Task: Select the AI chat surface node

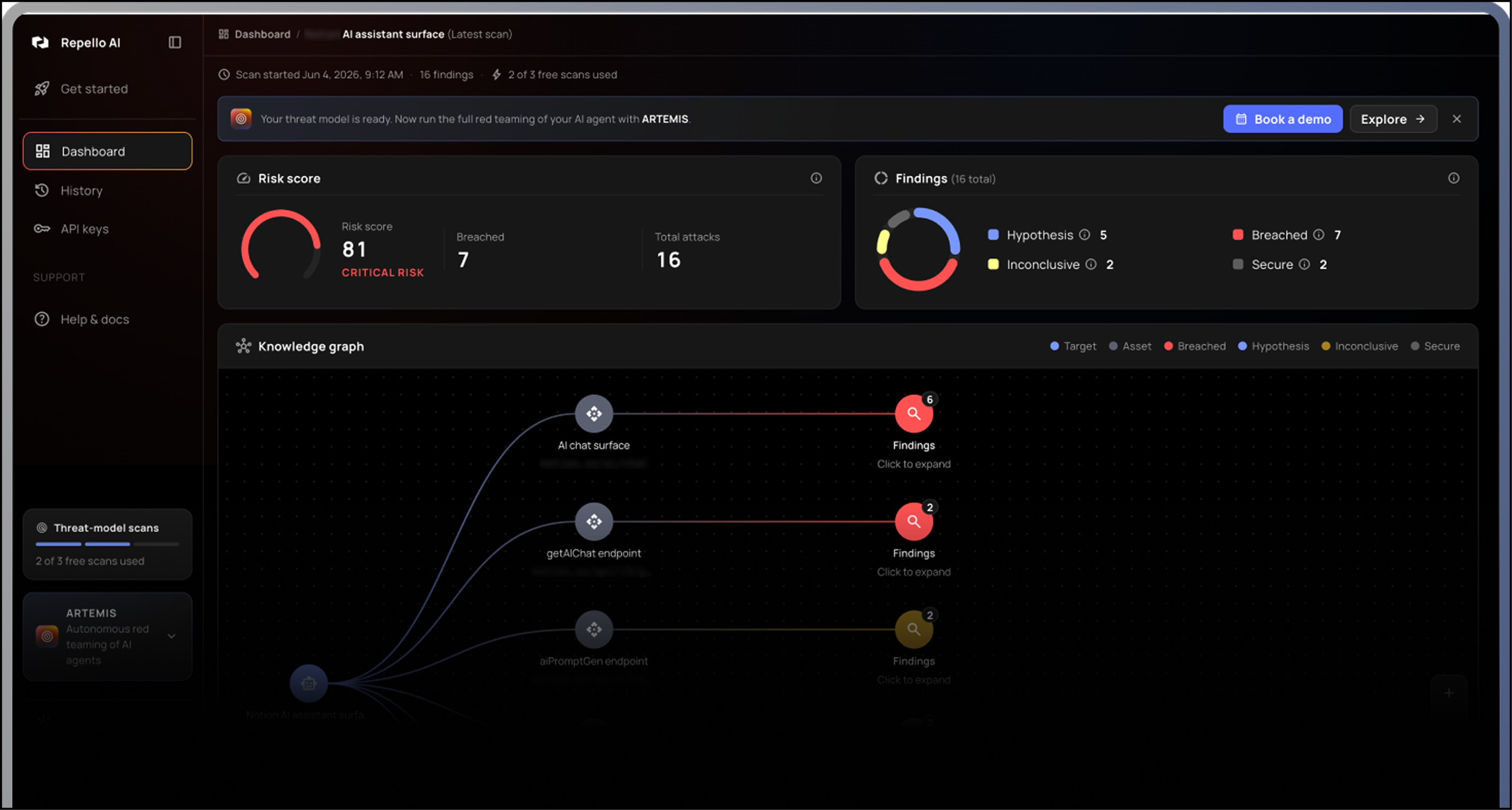Action: [x=594, y=414]
